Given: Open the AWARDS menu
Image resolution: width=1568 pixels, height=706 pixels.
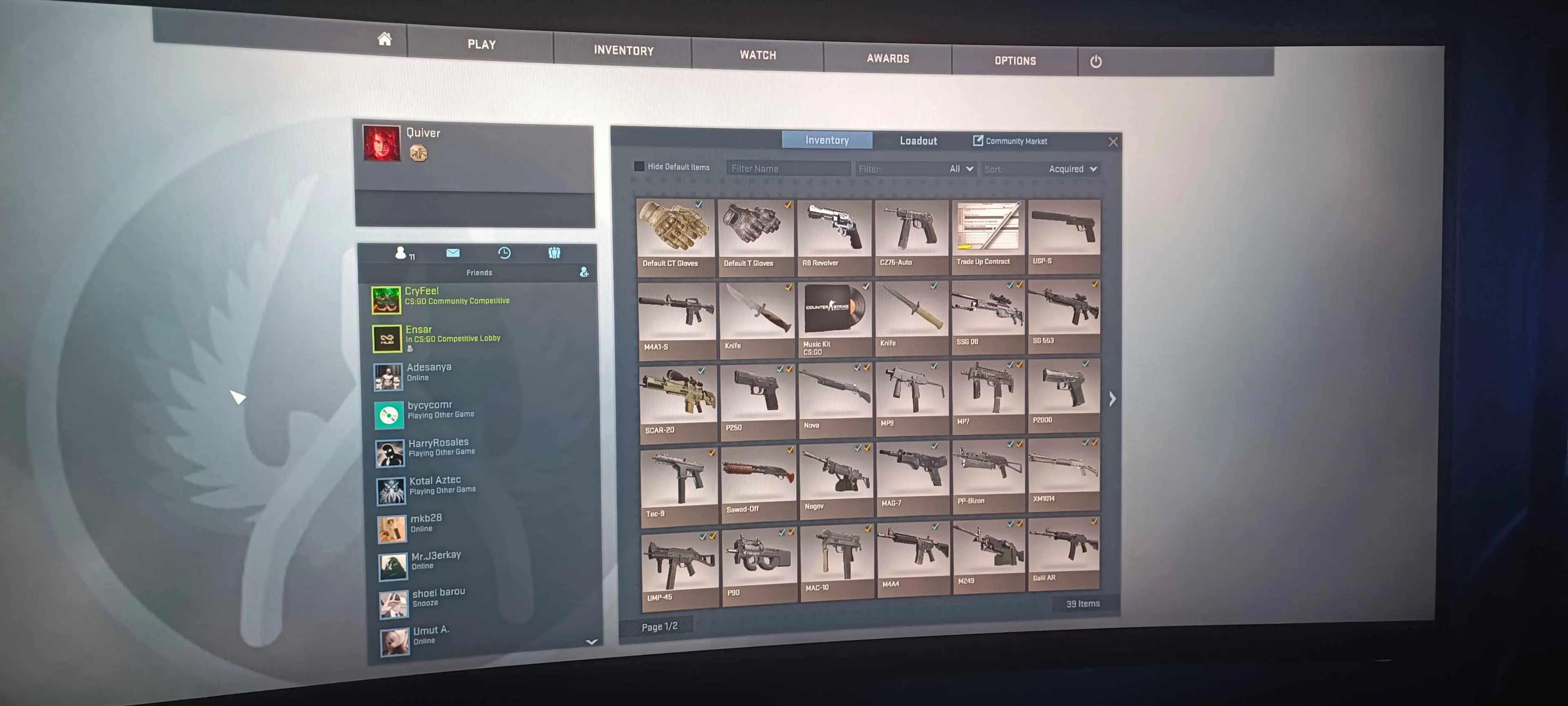Looking at the screenshot, I should pyautogui.click(x=888, y=58).
